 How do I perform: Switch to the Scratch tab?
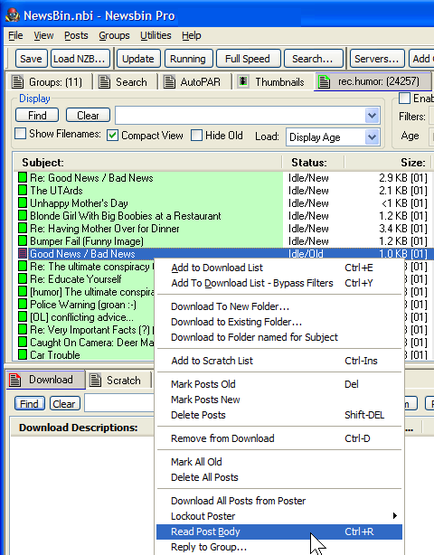click(x=119, y=380)
